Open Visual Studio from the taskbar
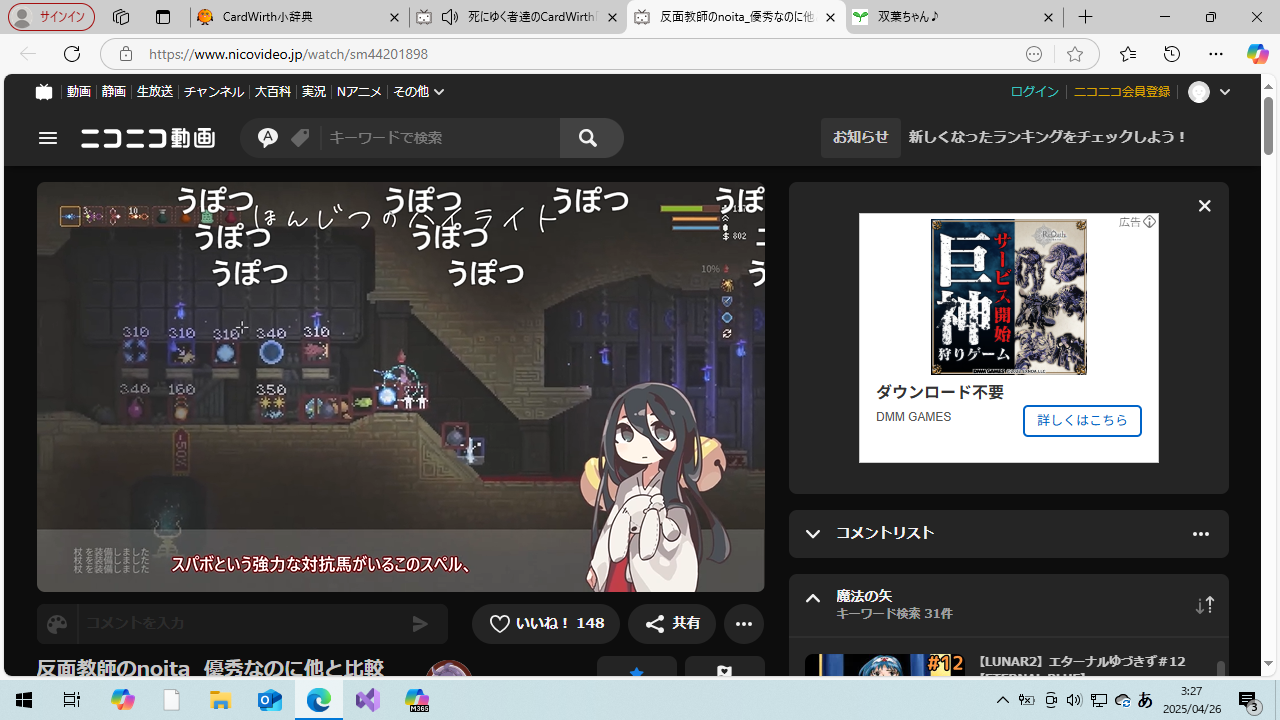 point(368,700)
